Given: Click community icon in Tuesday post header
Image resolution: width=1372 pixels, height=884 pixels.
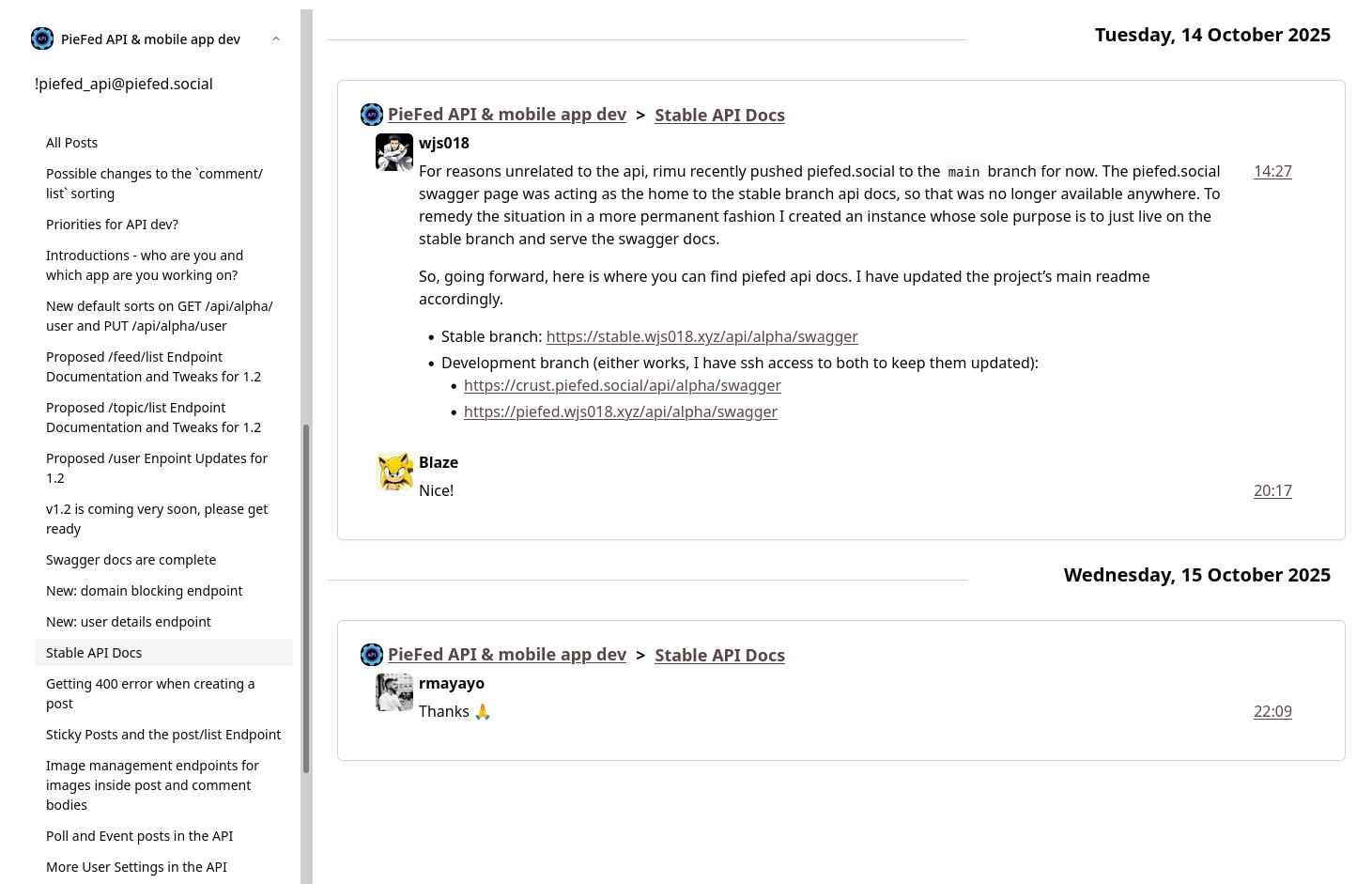Looking at the screenshot, I should click(372, 115).
